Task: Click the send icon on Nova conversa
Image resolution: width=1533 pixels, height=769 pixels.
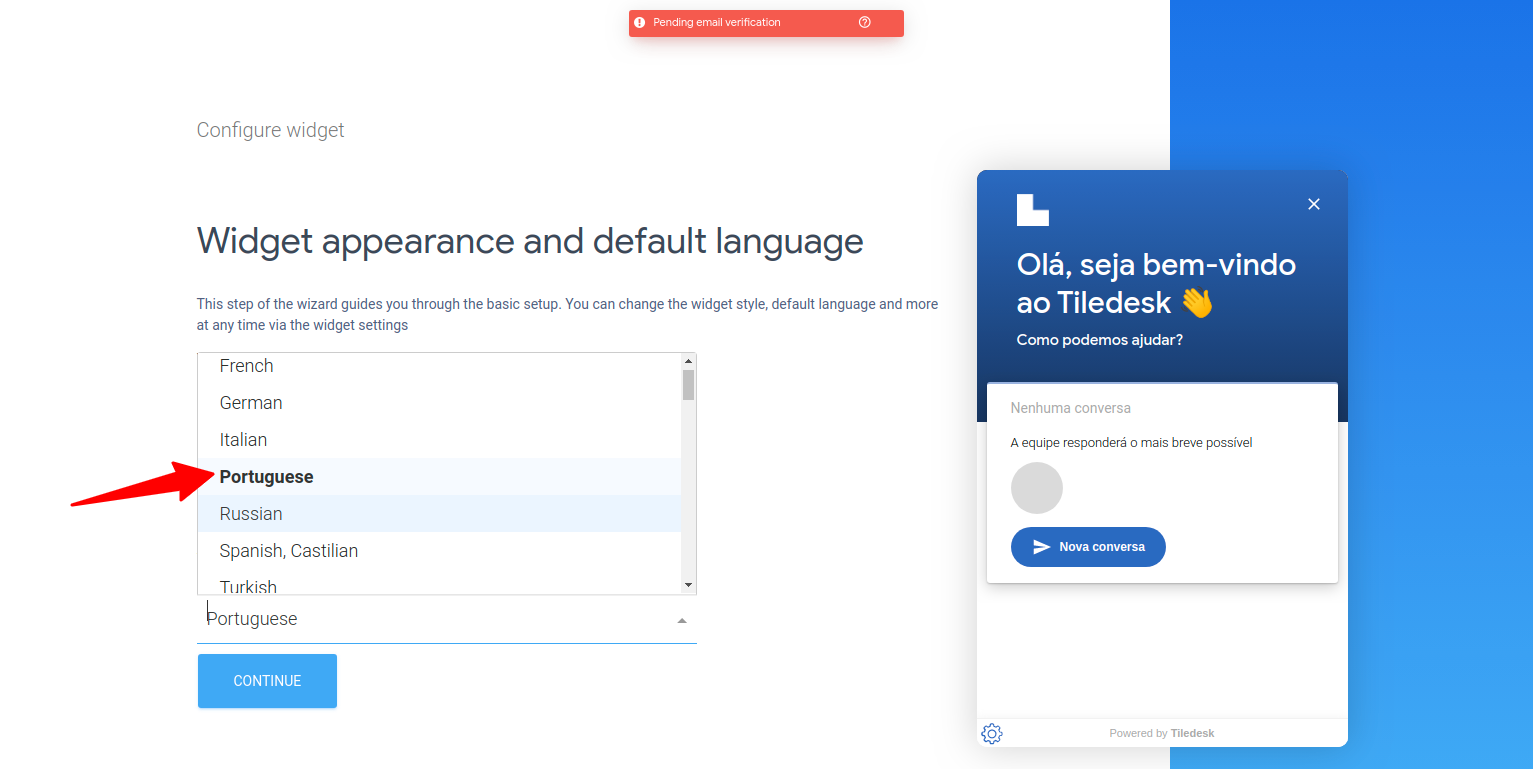Action: pyautogui.click(x=1041, y=547)
